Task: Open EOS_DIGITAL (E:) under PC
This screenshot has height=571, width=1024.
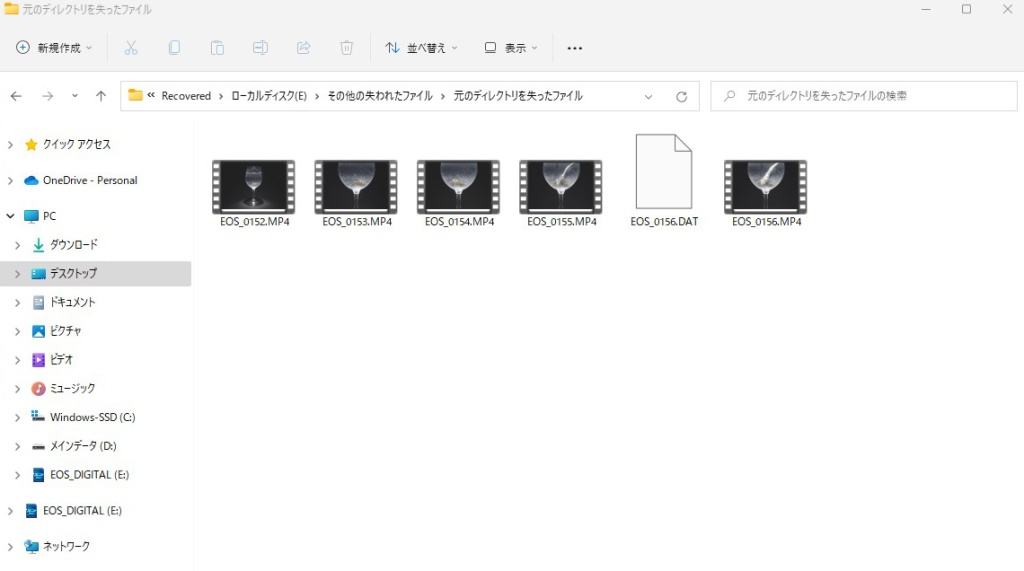Action: click(x=89, y=475)
